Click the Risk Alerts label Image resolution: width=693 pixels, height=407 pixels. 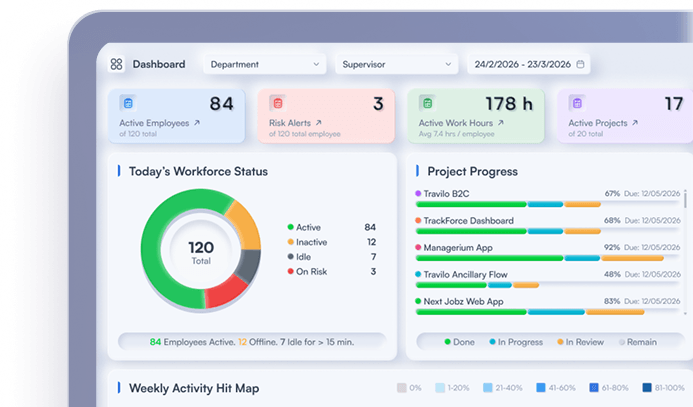(290, 123)
